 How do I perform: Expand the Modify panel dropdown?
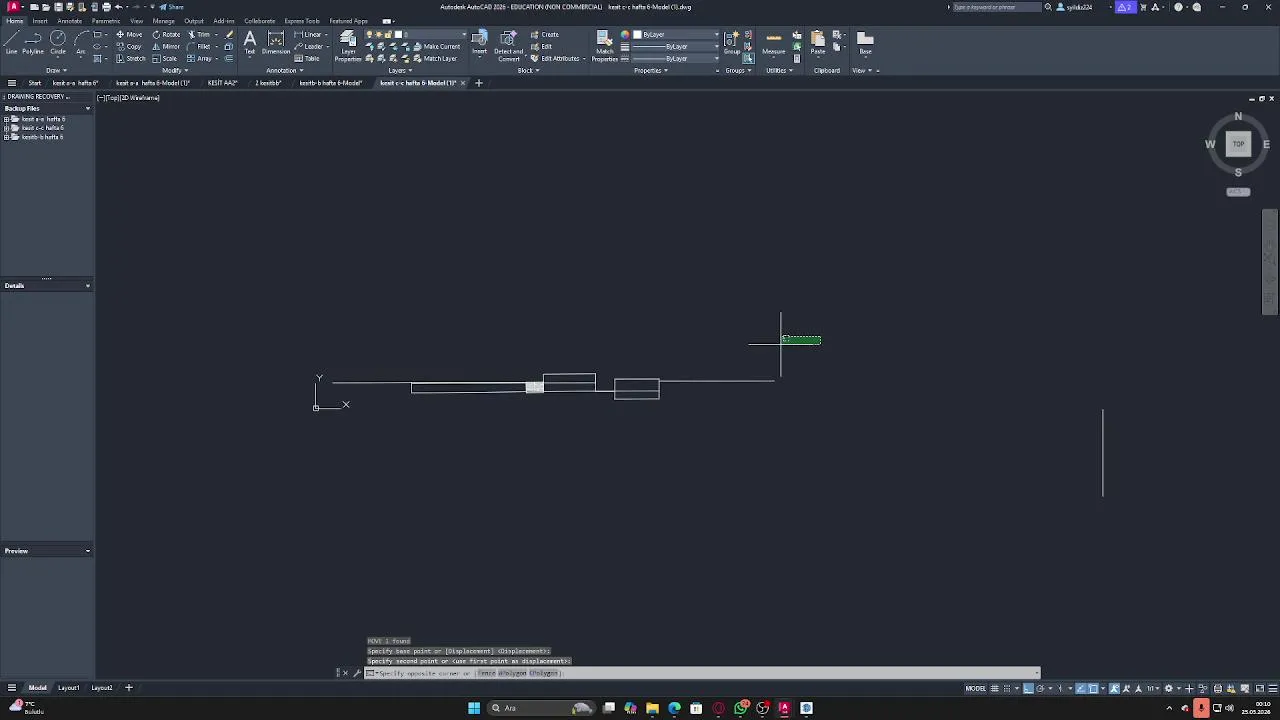pyautogui.click(x=175, y=71)
